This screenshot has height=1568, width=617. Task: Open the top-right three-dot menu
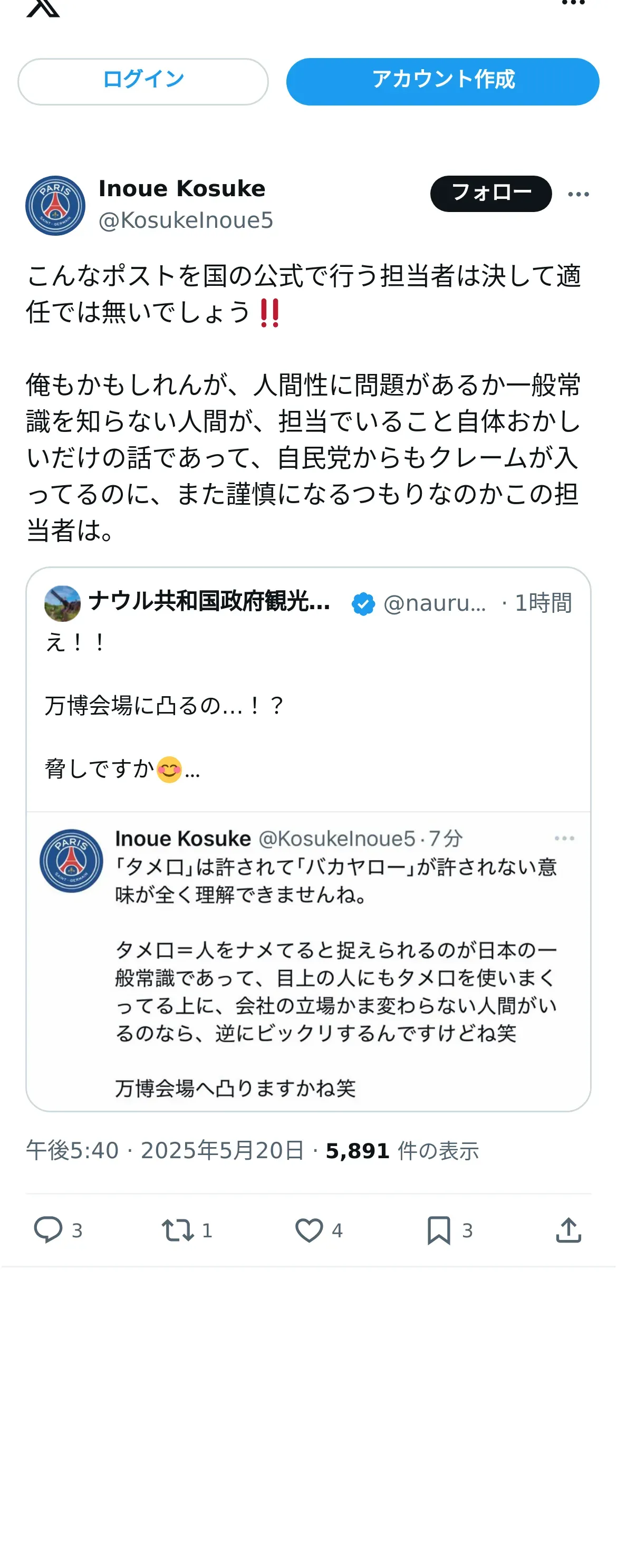(x=573, y=3)
